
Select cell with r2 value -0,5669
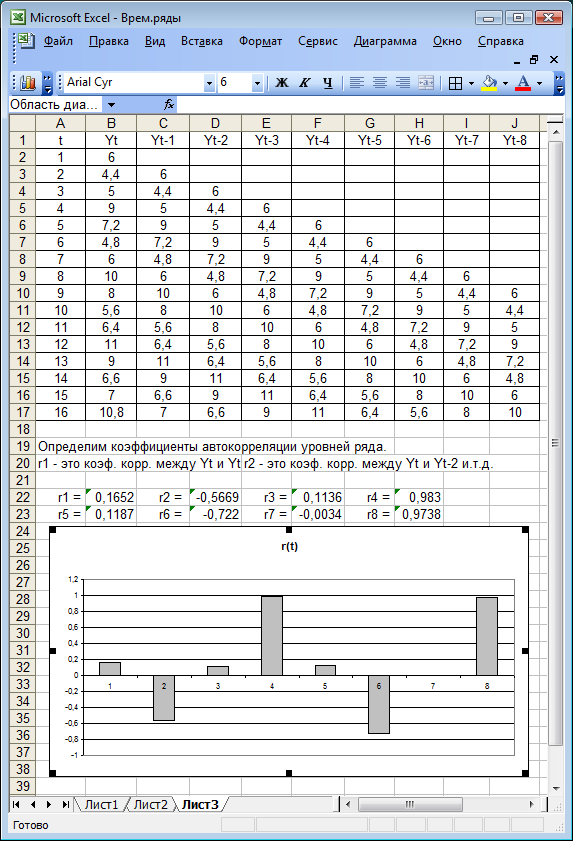coord(215,497)
